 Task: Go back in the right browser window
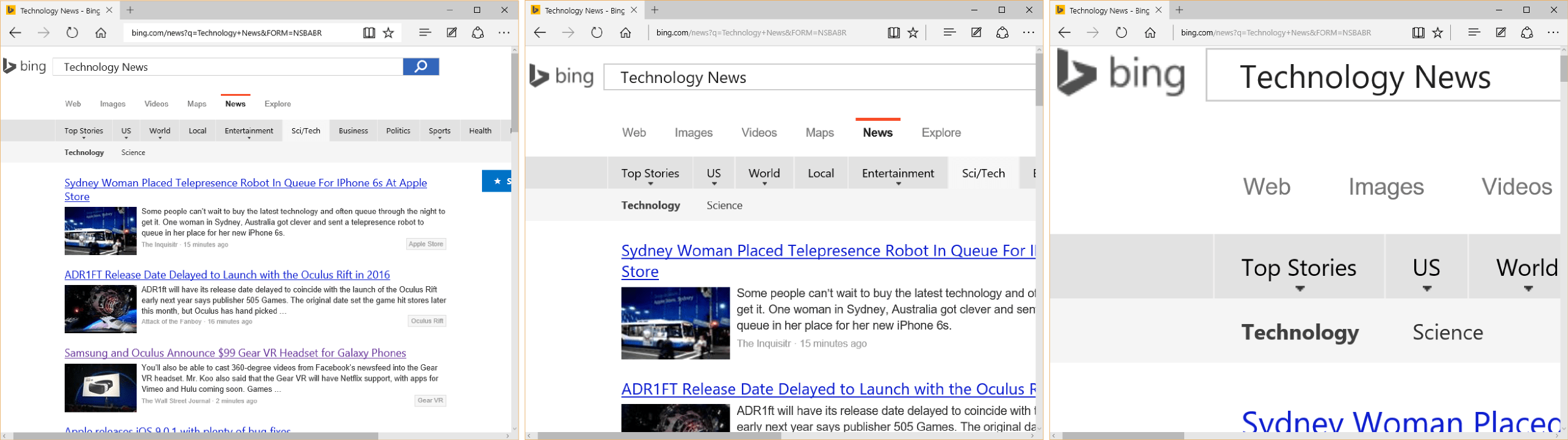tap(1065, 33)
